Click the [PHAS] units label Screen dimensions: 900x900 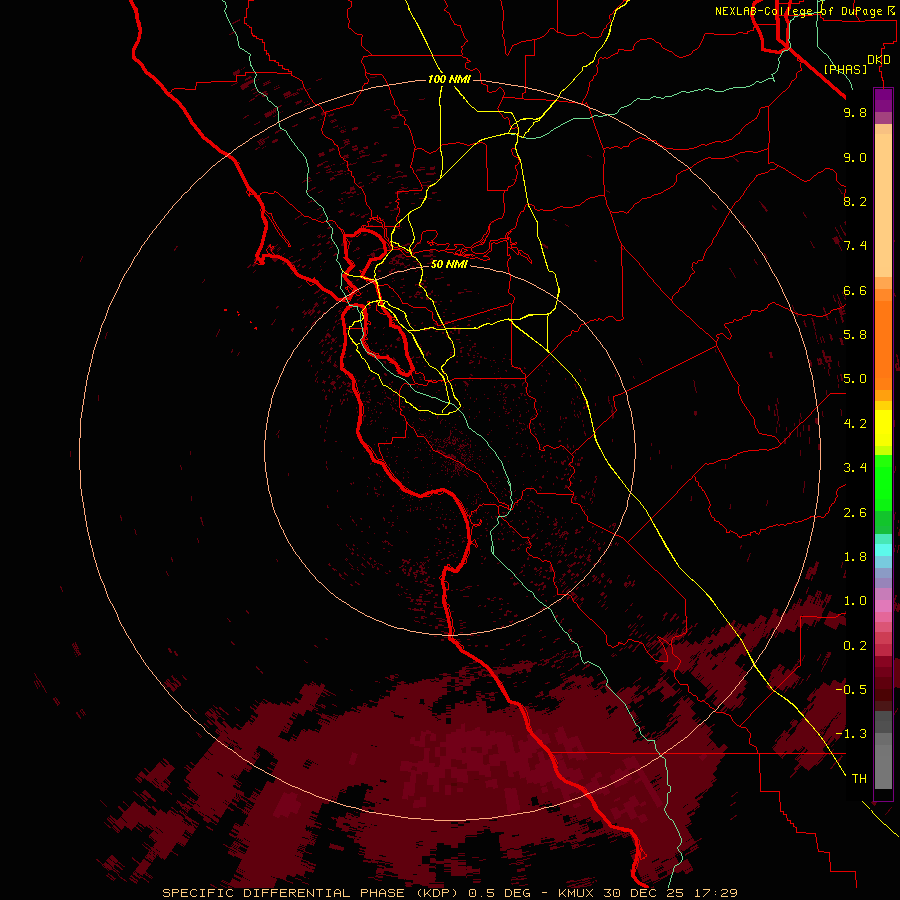point(845,69)
